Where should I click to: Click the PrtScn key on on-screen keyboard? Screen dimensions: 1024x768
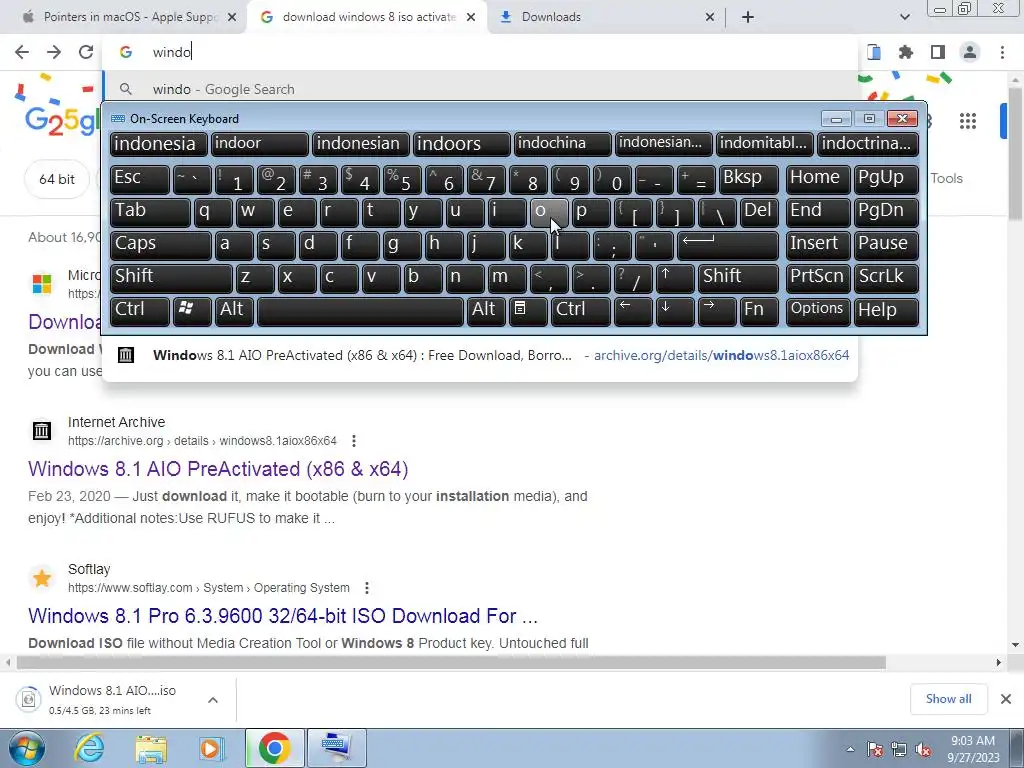pos(818,278)
